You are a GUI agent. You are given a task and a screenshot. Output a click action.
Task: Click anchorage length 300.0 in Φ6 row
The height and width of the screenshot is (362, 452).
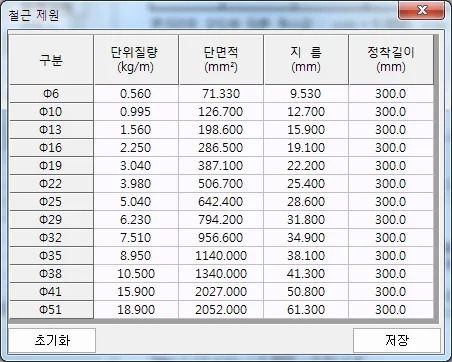coord(391,94)
